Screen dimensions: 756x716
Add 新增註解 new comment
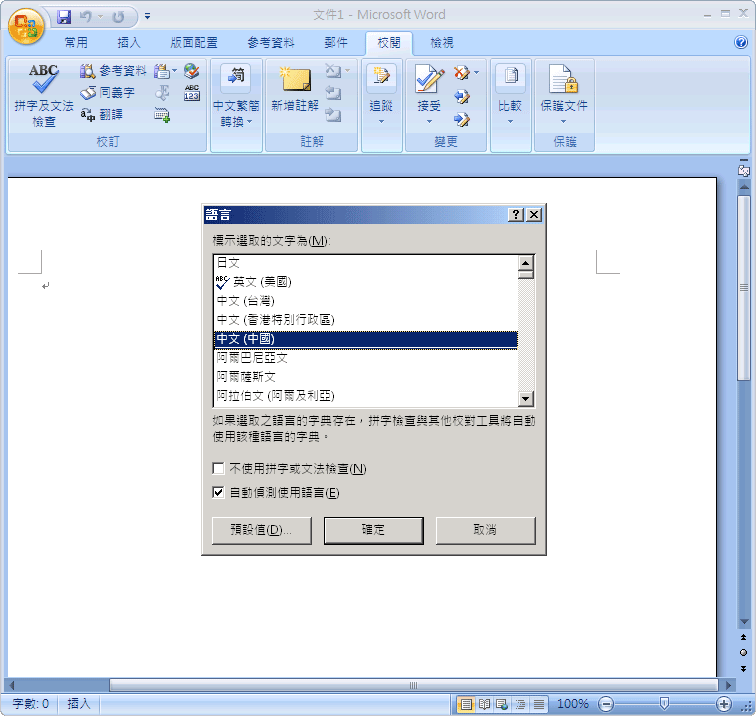click(295, 88)
